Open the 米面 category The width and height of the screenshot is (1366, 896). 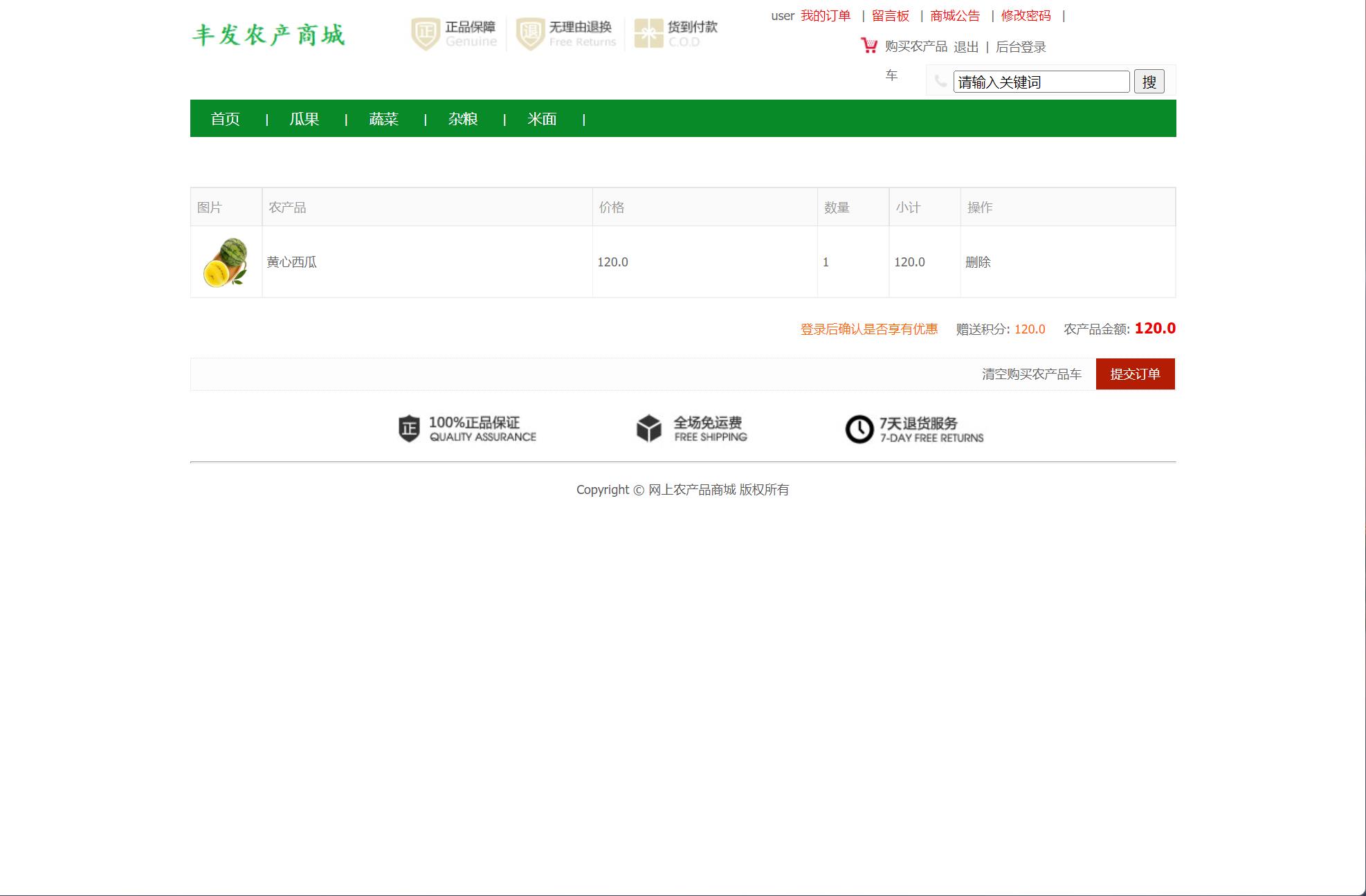pyautogui.click(x=543, y=118)
